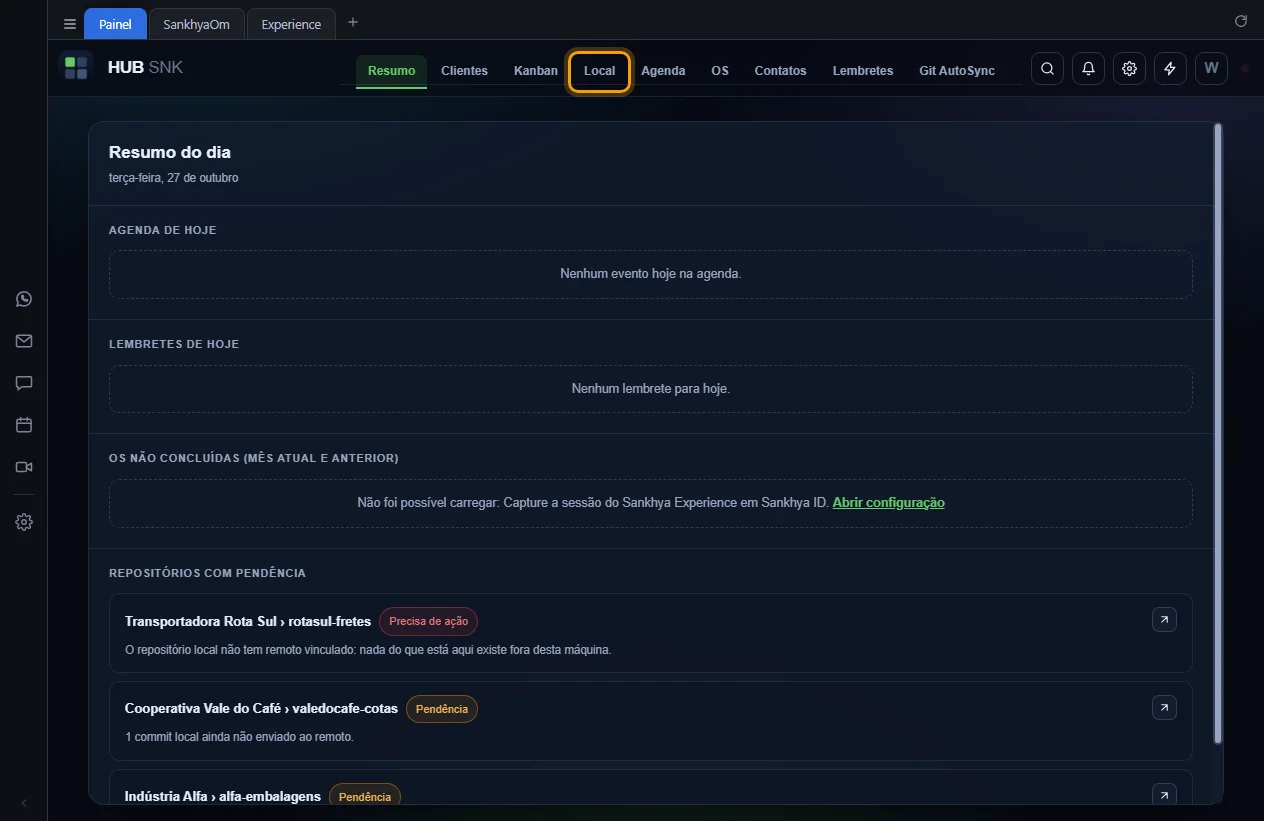Viewport: 1264px width, 821px height.
Task: Open the search magnifier button
Action: tap(1047, 68)
